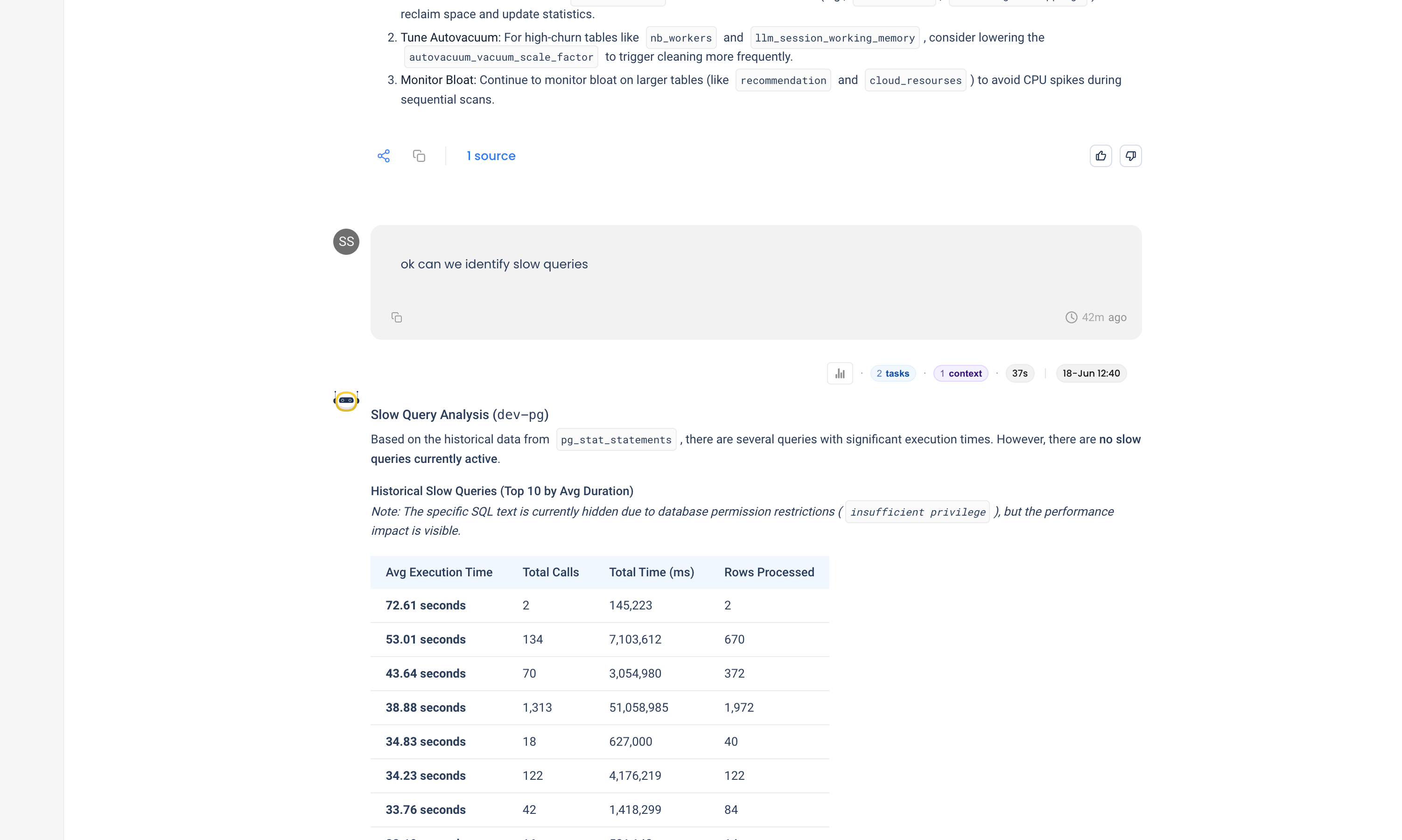Copy the slow queries user message

pos(396,317)
